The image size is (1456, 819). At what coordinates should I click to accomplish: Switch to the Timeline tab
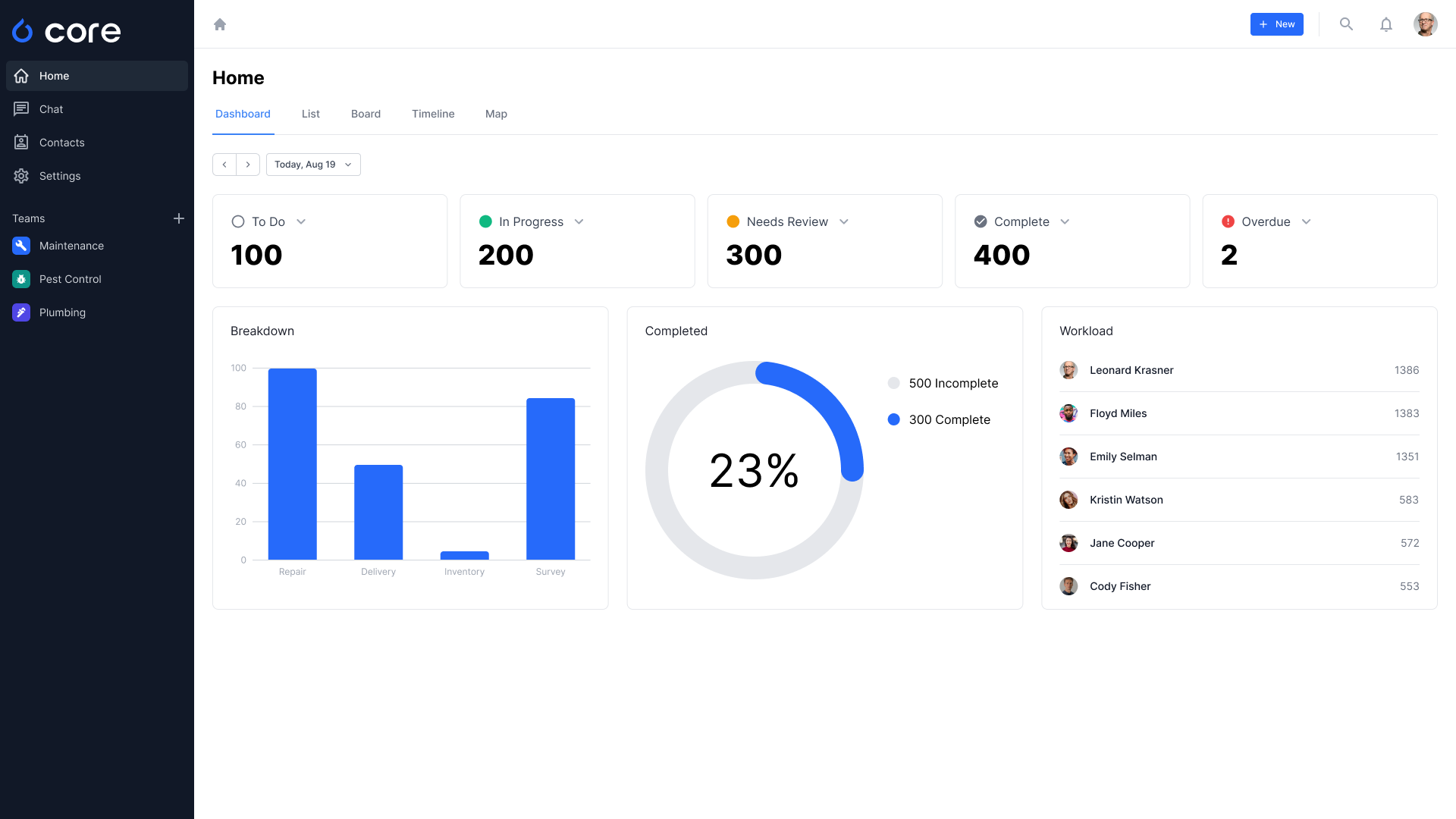[x=433, y=114]
